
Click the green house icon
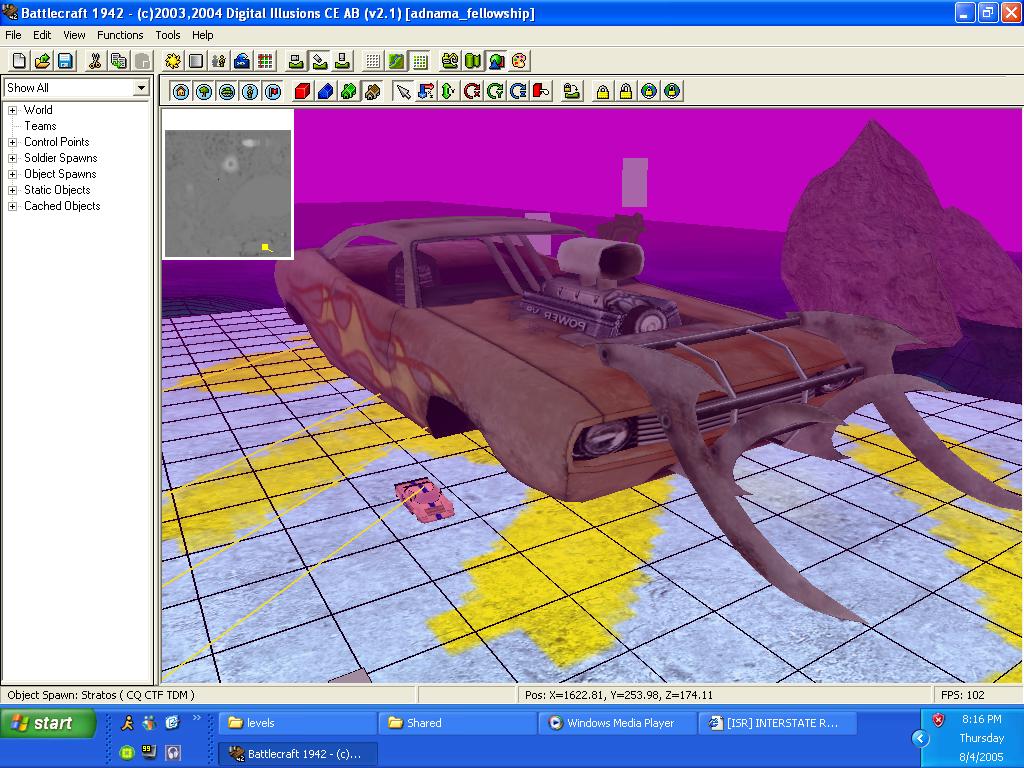click(349, 91)
